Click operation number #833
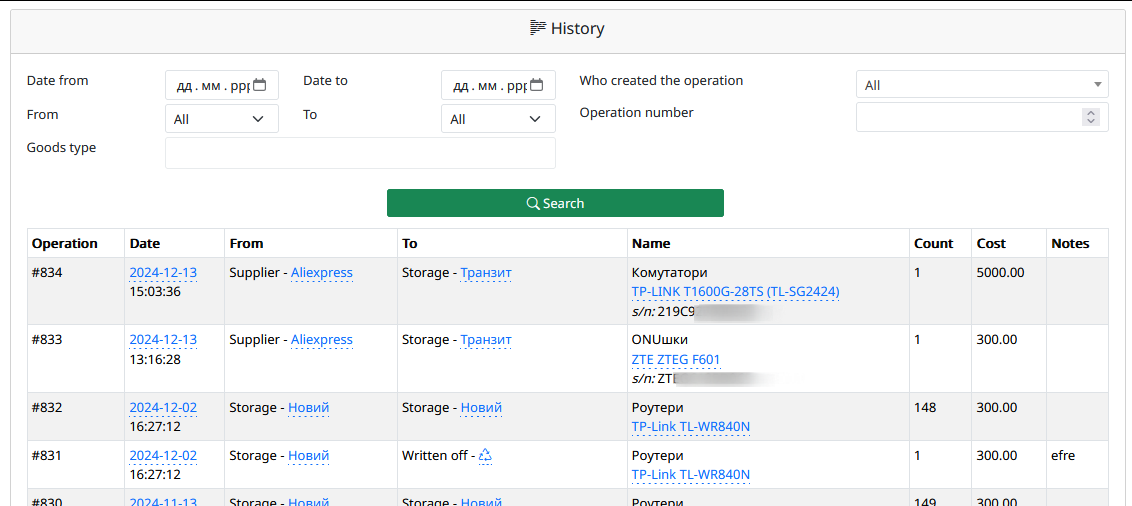The height and width of the screenshot is (506, 1132). (x=47, y=340)
